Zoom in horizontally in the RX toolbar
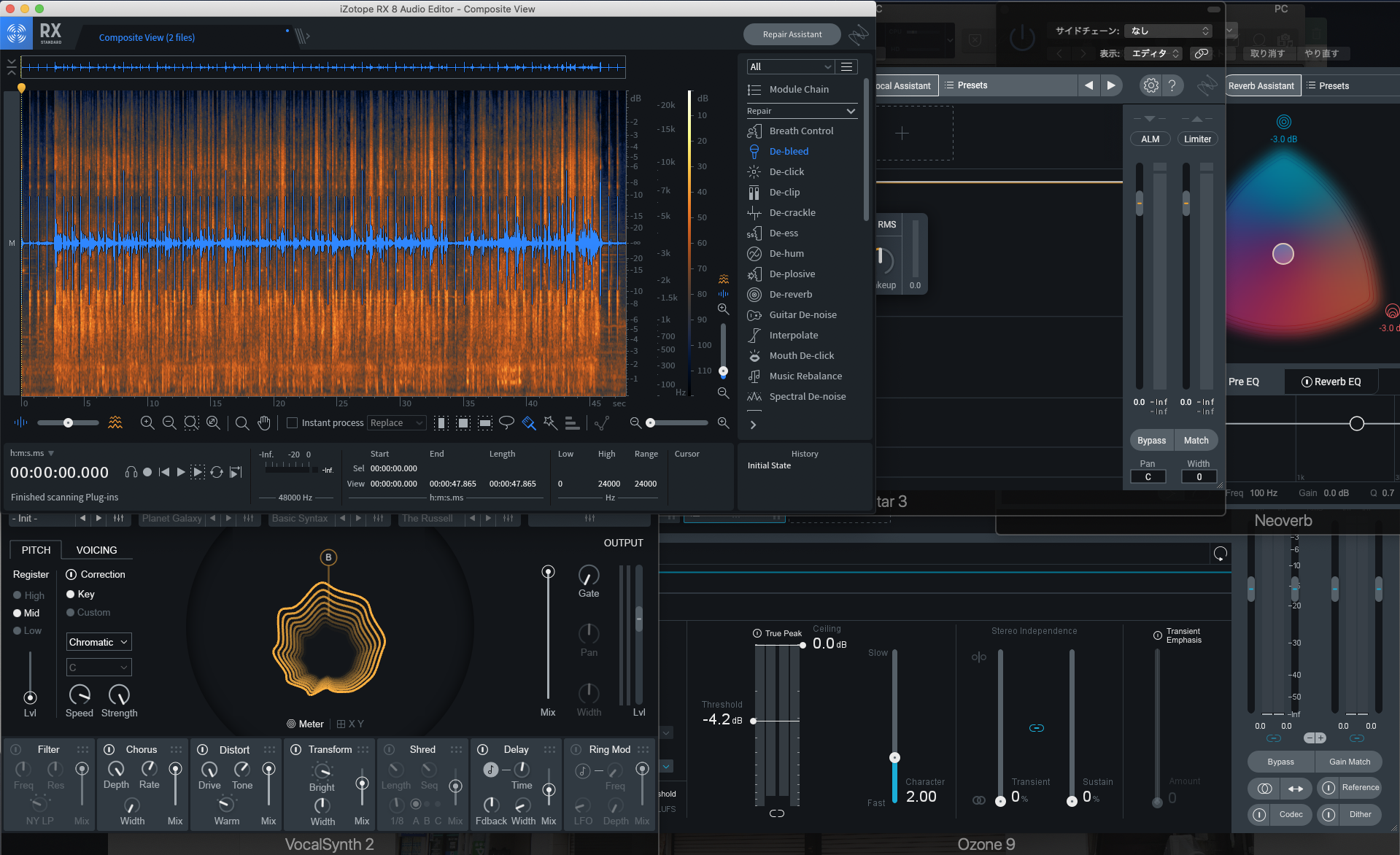1400x855 pixels. point(147,423)
